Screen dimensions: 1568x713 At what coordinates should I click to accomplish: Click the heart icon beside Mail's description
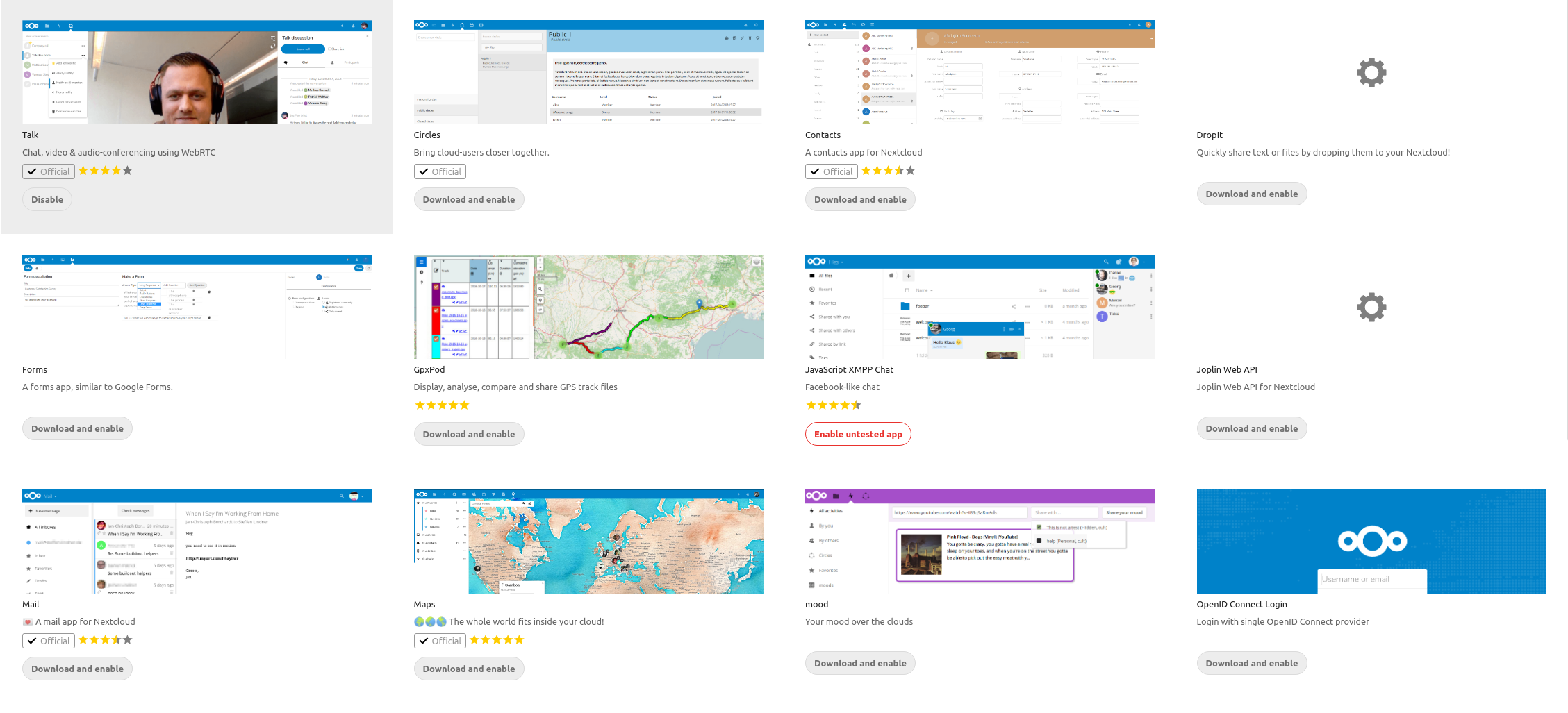[28, 621]
